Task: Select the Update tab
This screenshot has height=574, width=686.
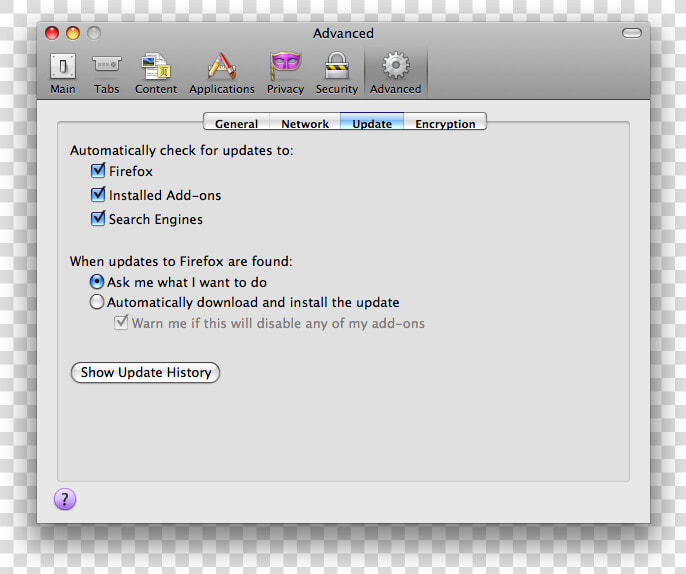Action: pos(372,123)
